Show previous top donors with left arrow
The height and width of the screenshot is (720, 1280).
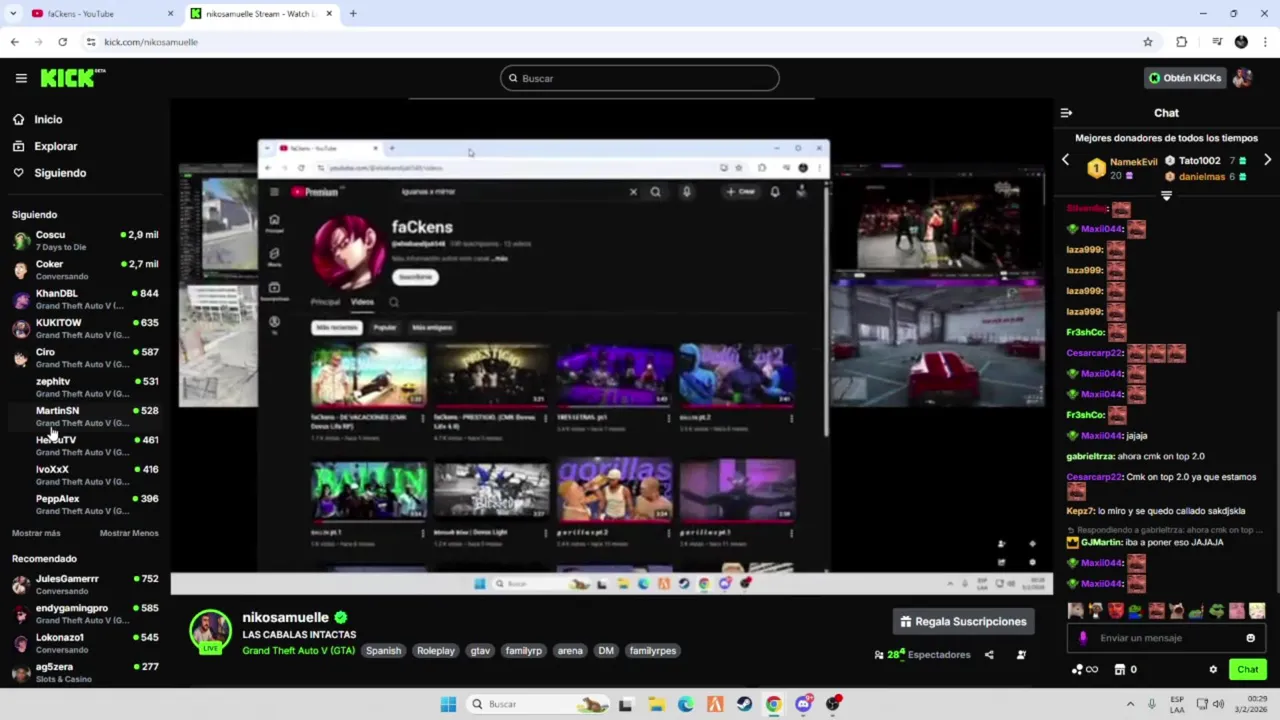[x=1065, y=160]
